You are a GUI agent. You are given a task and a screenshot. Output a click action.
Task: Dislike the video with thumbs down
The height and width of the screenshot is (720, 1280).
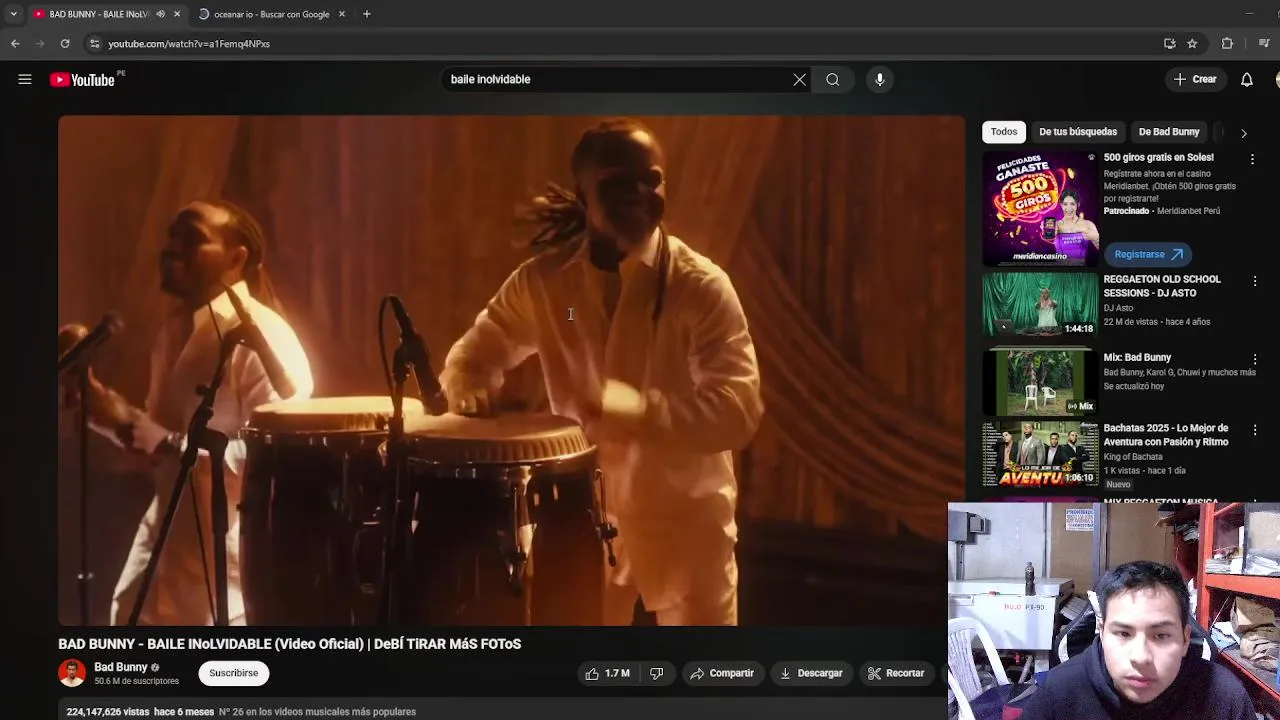tap(657, 673)
